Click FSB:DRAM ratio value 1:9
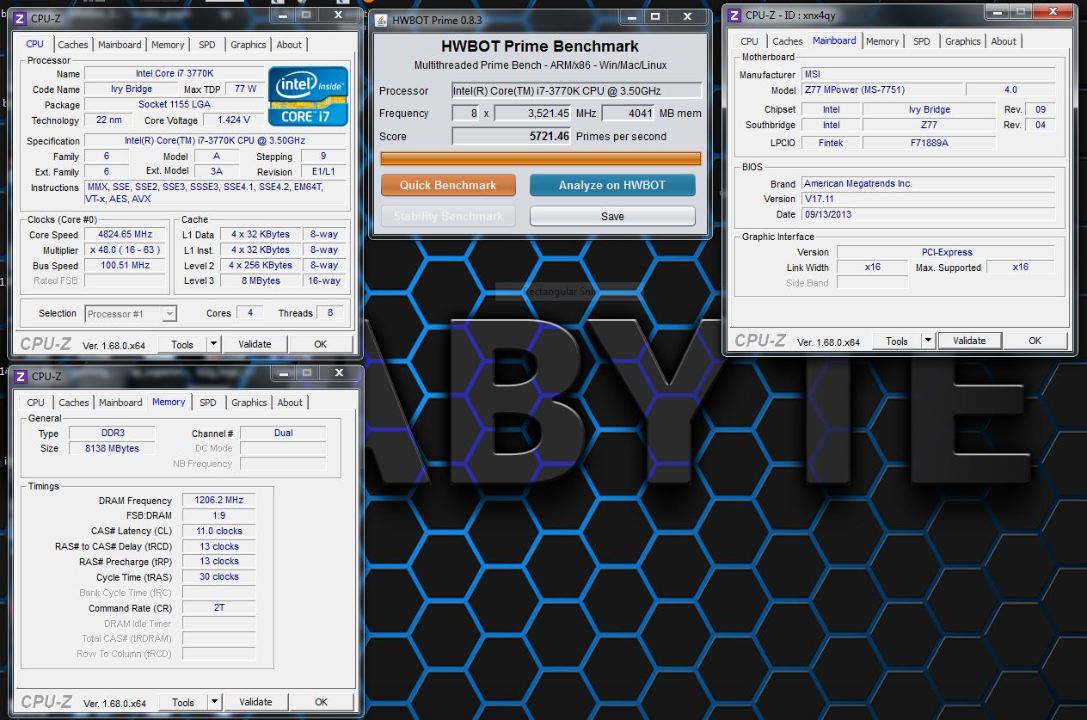 (x=219, y=516)
